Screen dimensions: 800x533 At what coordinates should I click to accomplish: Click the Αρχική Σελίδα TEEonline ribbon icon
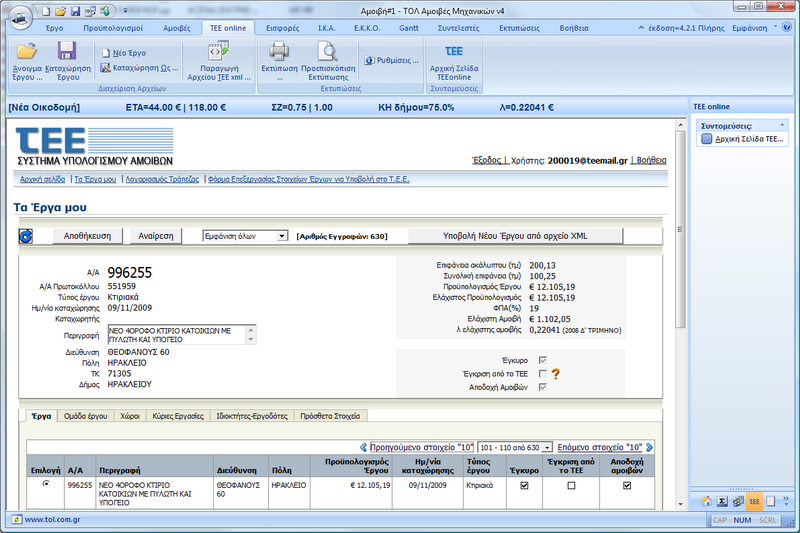click(453, 51)
